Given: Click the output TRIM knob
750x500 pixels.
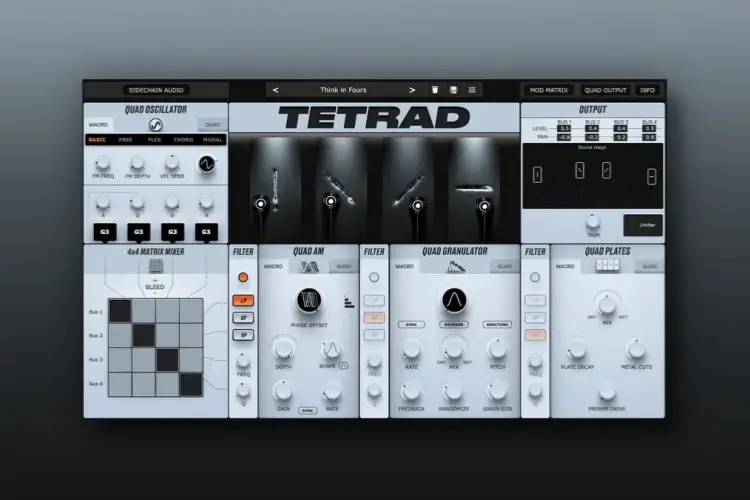Looking at the screenshot, I should point(593,222).
